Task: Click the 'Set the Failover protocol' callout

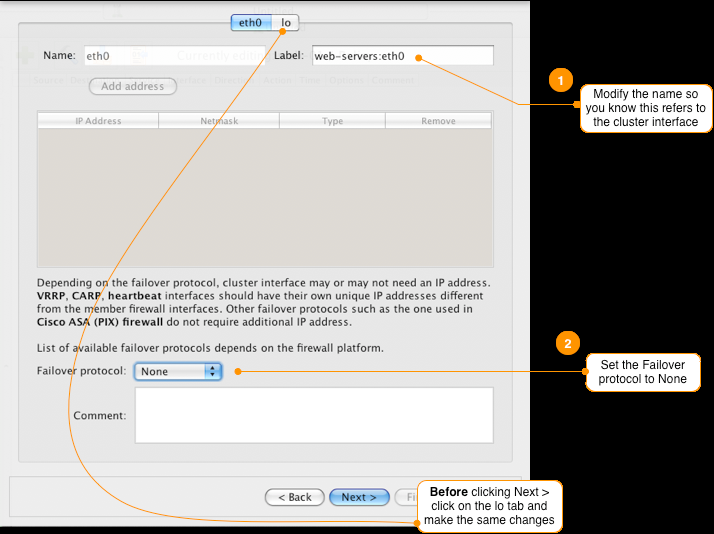Action: 643,372
